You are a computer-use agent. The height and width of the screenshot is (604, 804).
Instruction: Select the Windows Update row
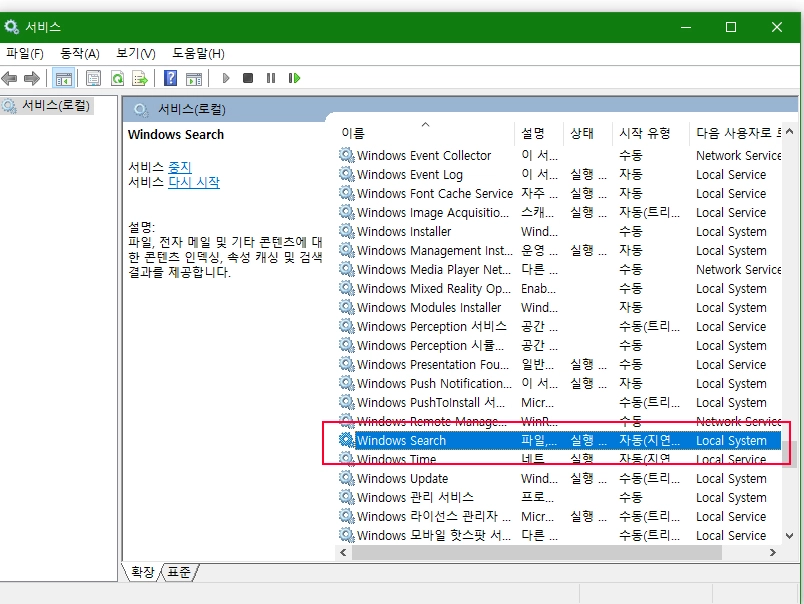[x=559, y=478]
